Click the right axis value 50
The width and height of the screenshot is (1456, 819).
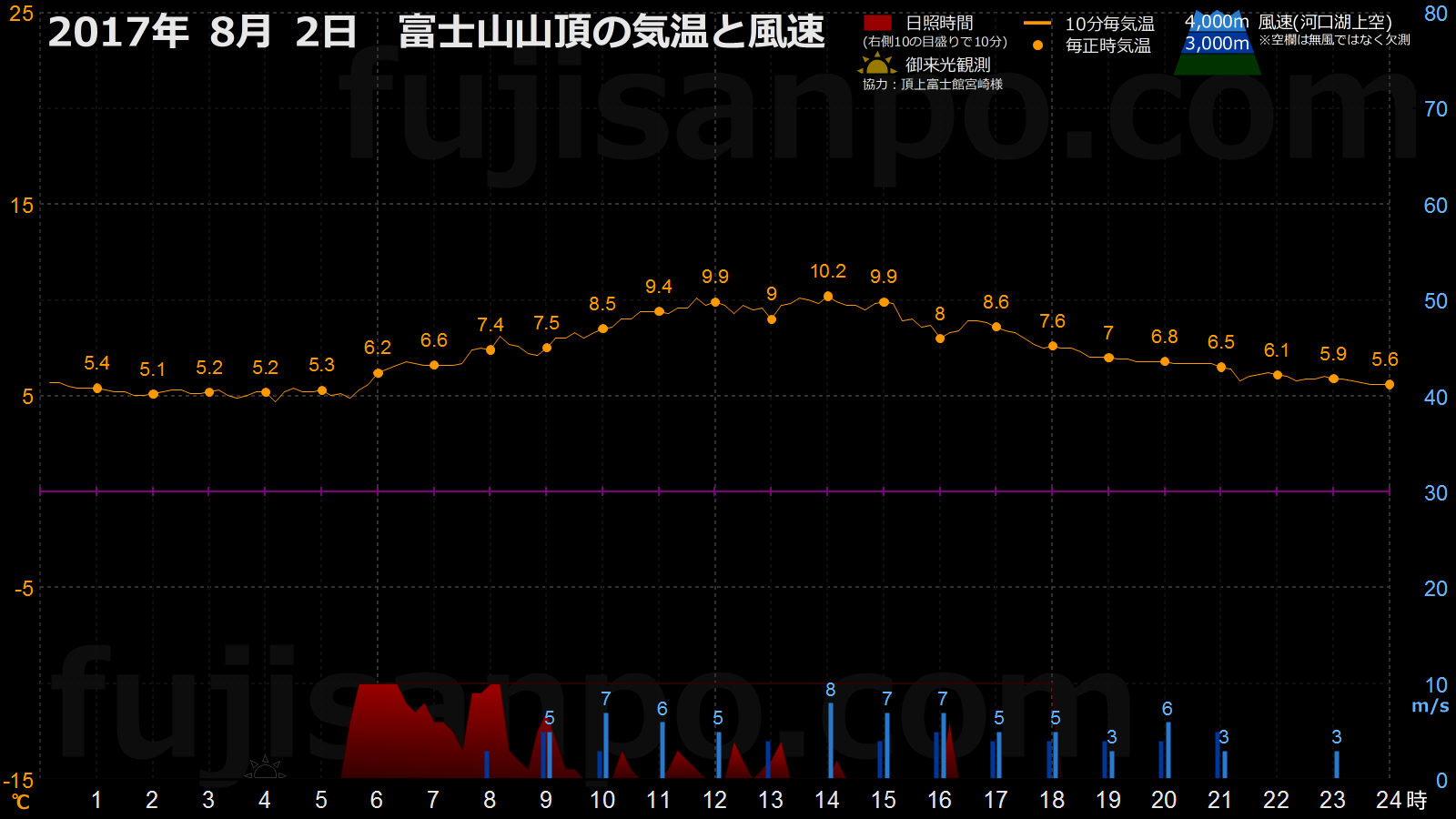1436,301
